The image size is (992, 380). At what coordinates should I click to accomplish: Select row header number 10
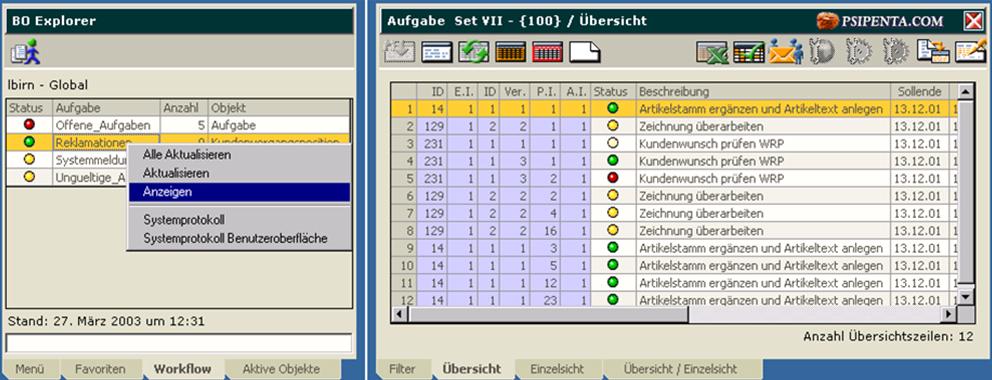pos(403,266)
